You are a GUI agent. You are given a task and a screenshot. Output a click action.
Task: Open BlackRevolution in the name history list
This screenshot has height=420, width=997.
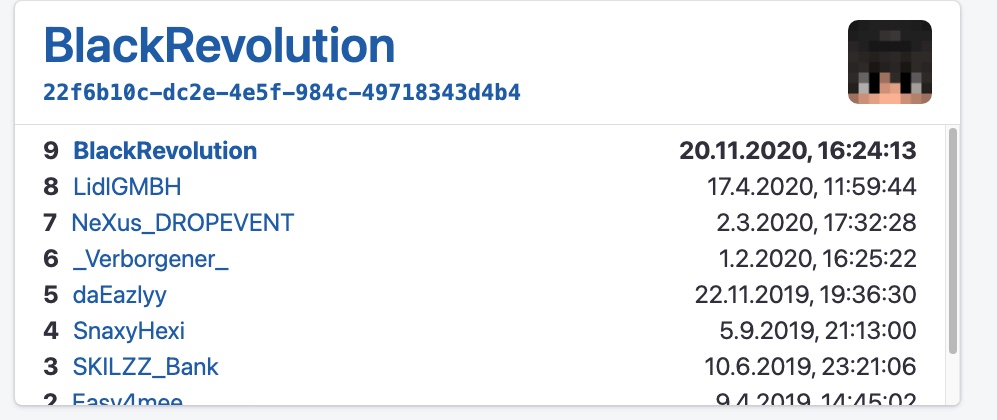pos(165,151)
